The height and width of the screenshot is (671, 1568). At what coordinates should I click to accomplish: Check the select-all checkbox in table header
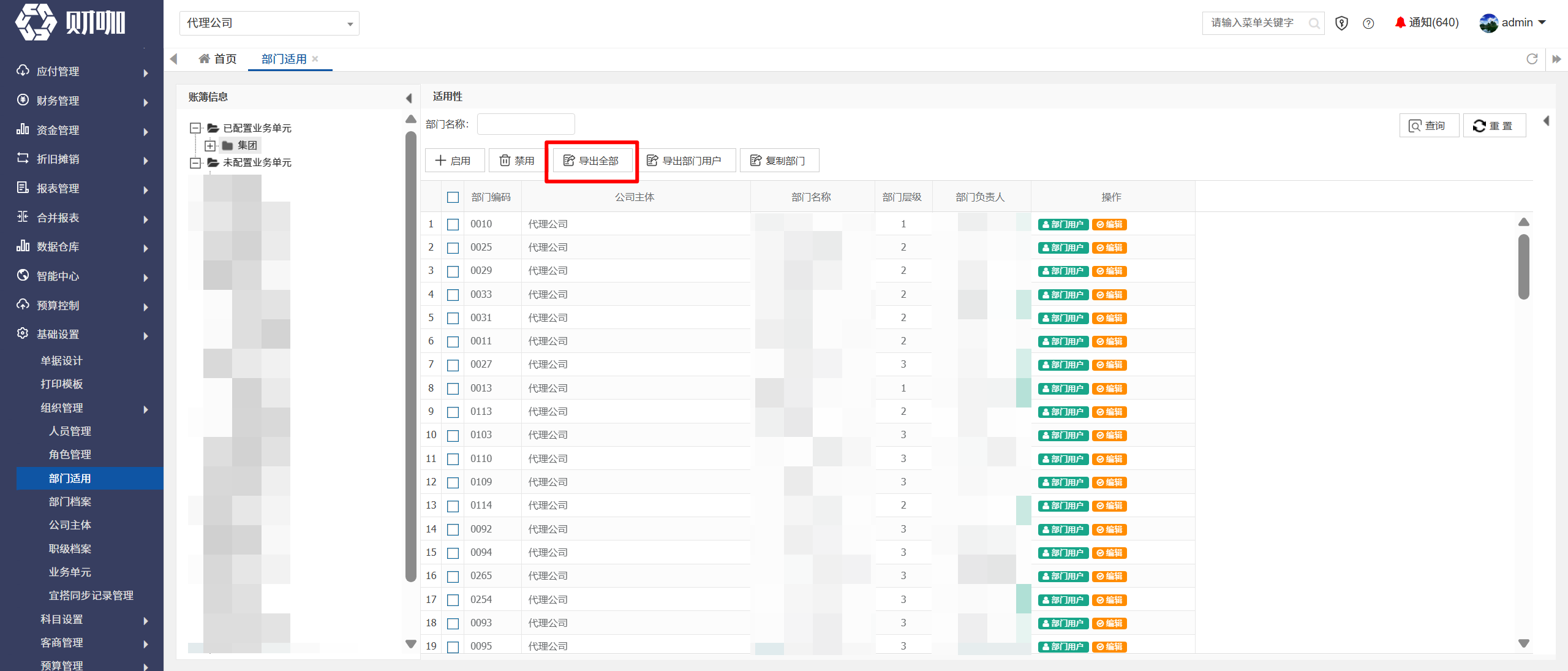(453, 197)
